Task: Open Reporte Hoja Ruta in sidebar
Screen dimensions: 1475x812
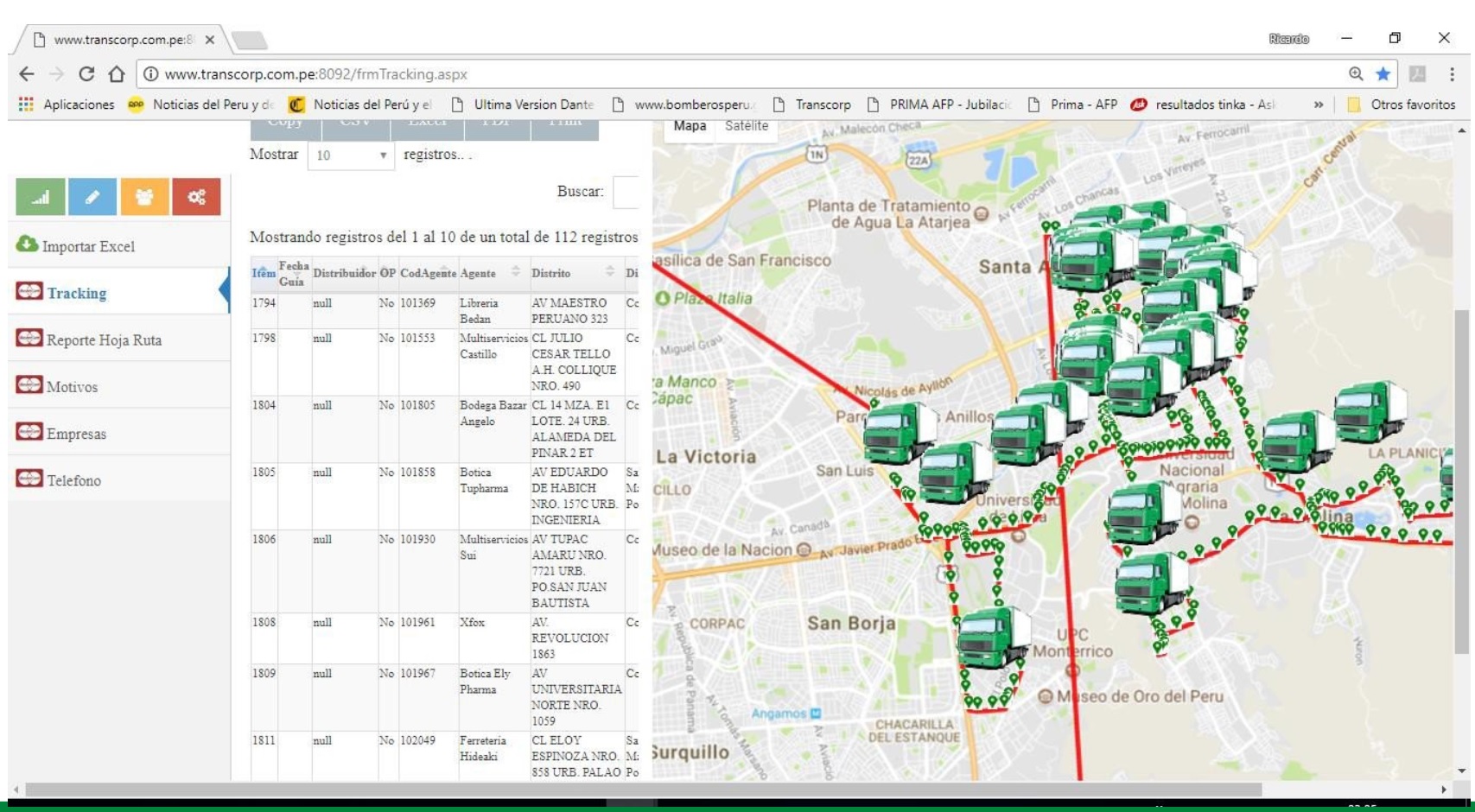Action: [x=104, y=339]
